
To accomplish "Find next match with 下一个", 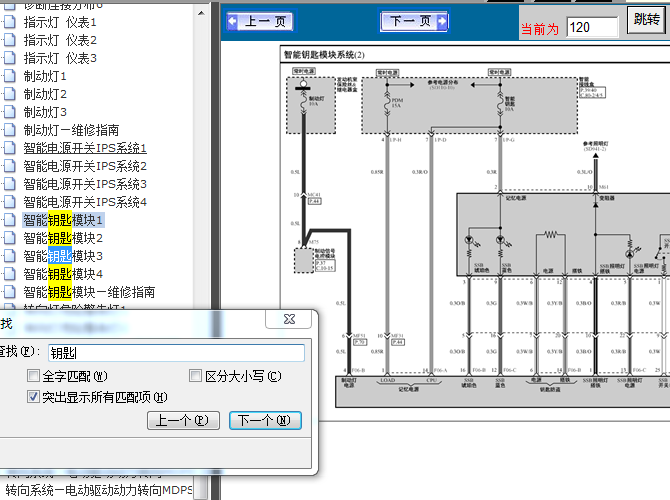I will tap(265, 421).
